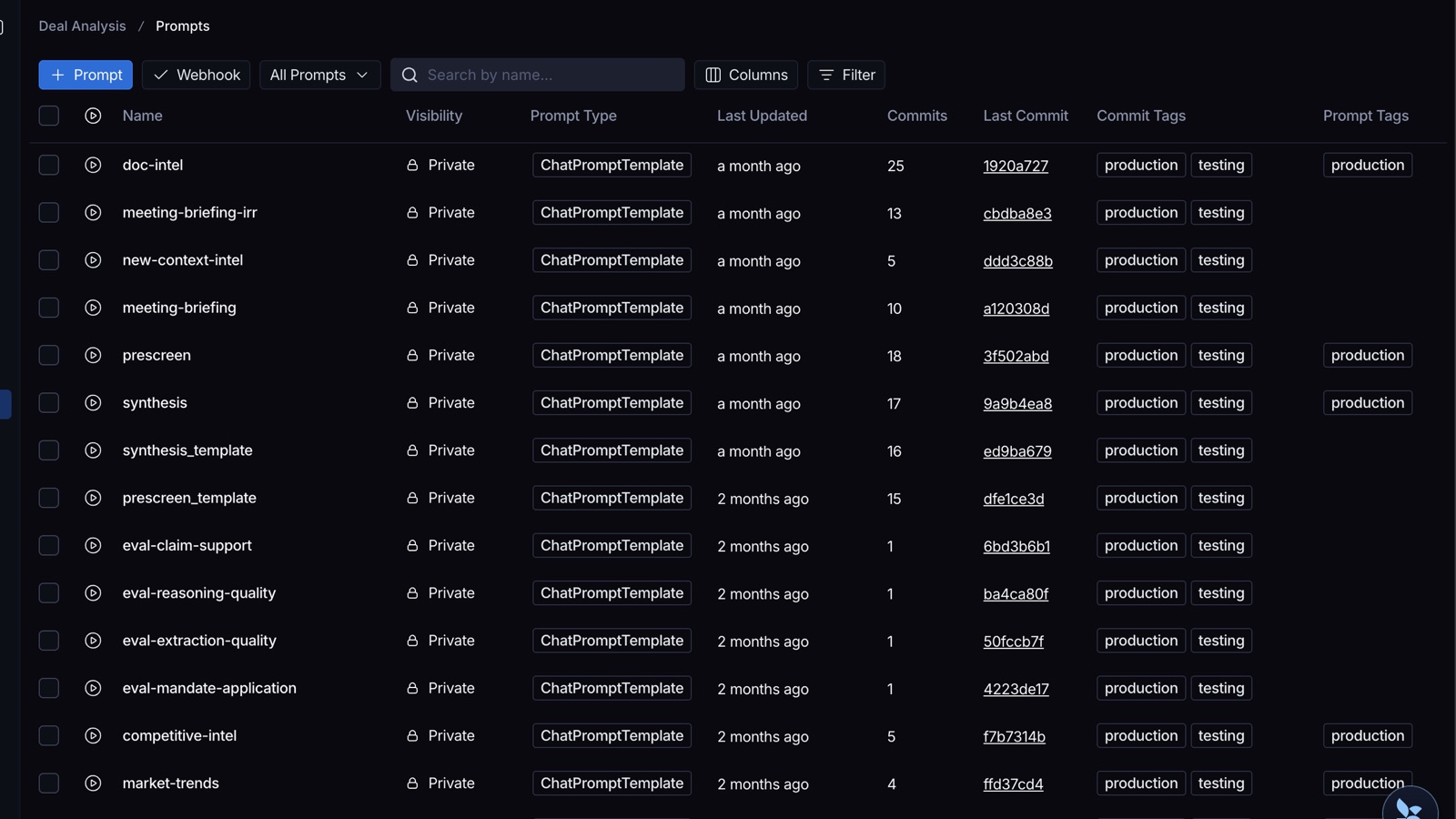Tick the select-all checkbox in header

(49, 116)
